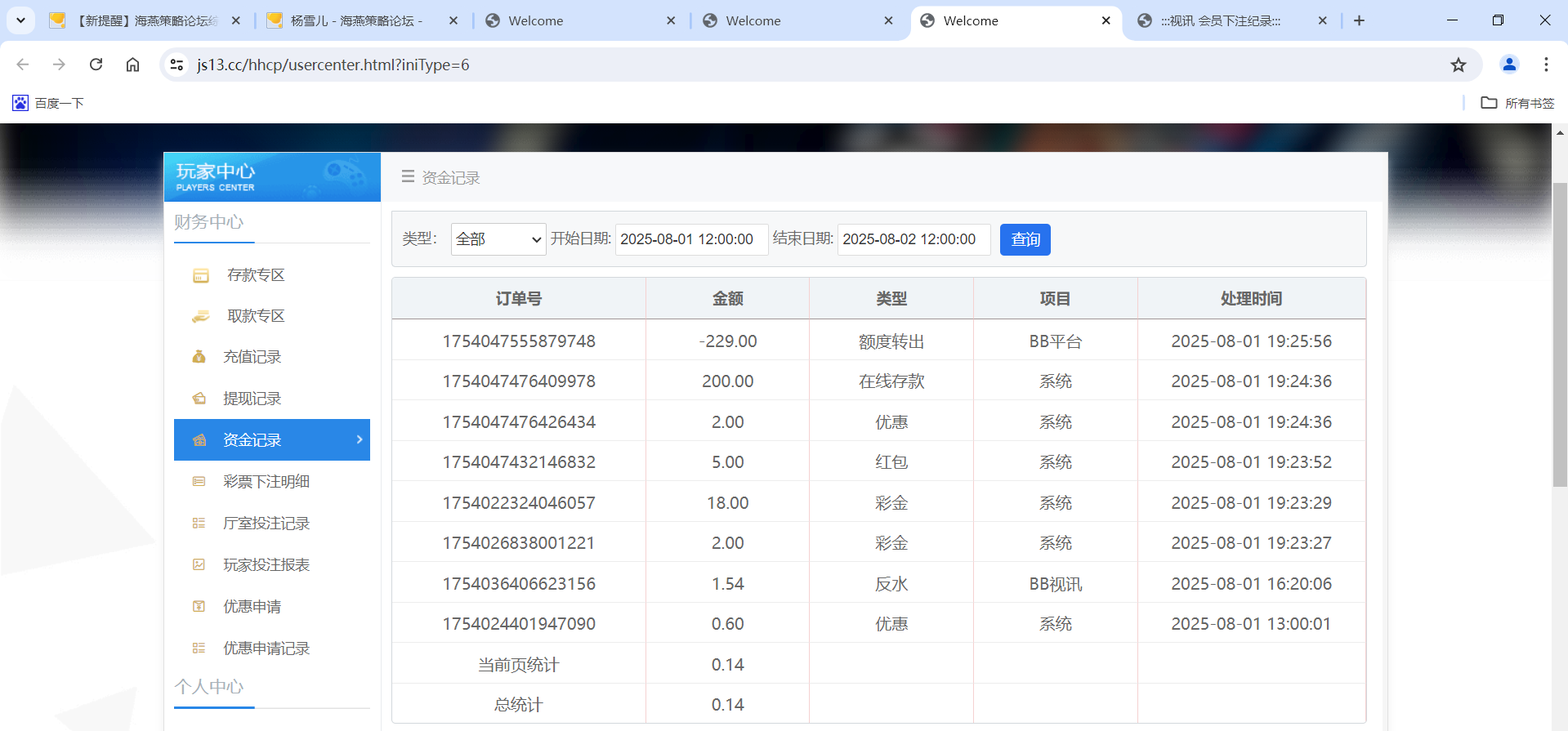The image size is (1568, 731).
Task: Click the 订单号 column header
Action: coord(519,299)
